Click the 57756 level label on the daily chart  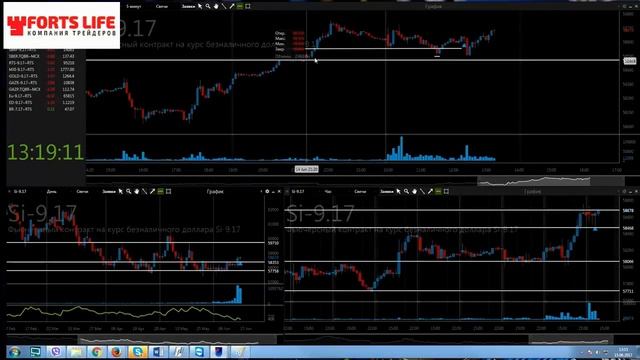click(273, 271)
